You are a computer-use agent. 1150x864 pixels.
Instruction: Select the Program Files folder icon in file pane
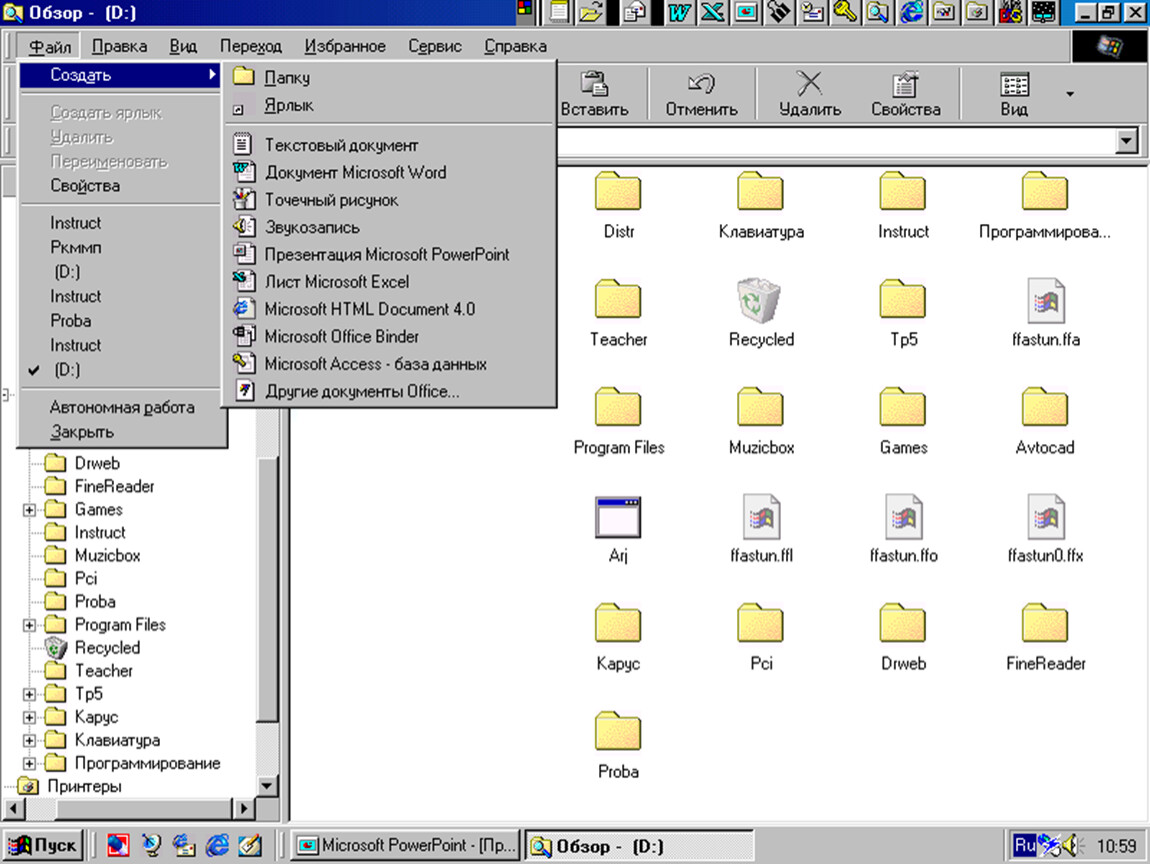[618, 408]
